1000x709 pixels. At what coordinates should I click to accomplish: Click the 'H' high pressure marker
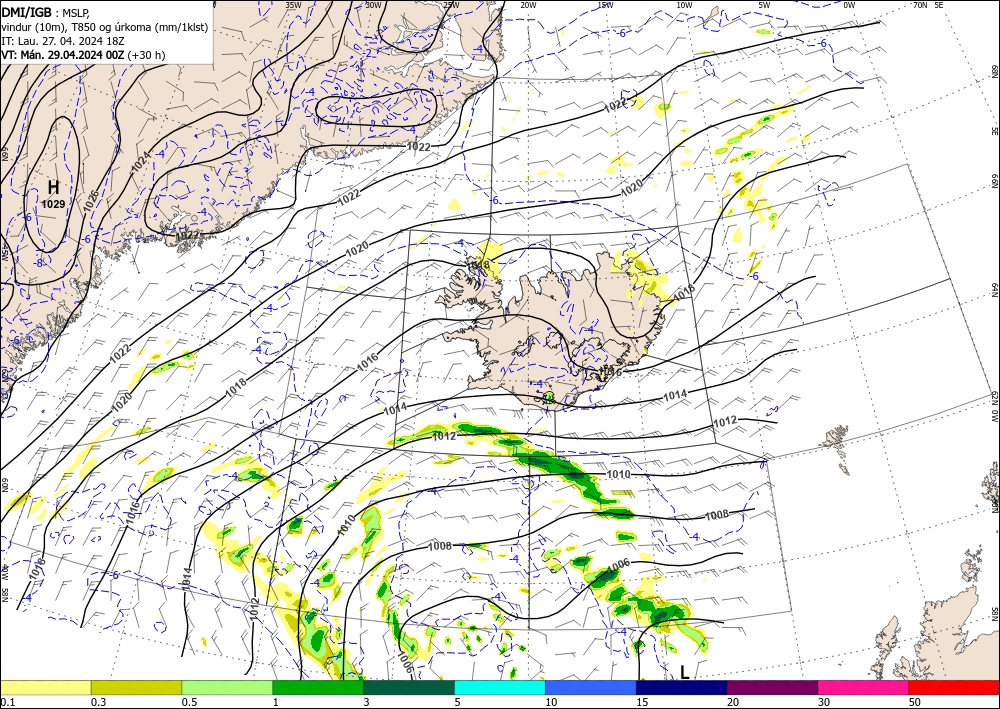click(54, 187)
